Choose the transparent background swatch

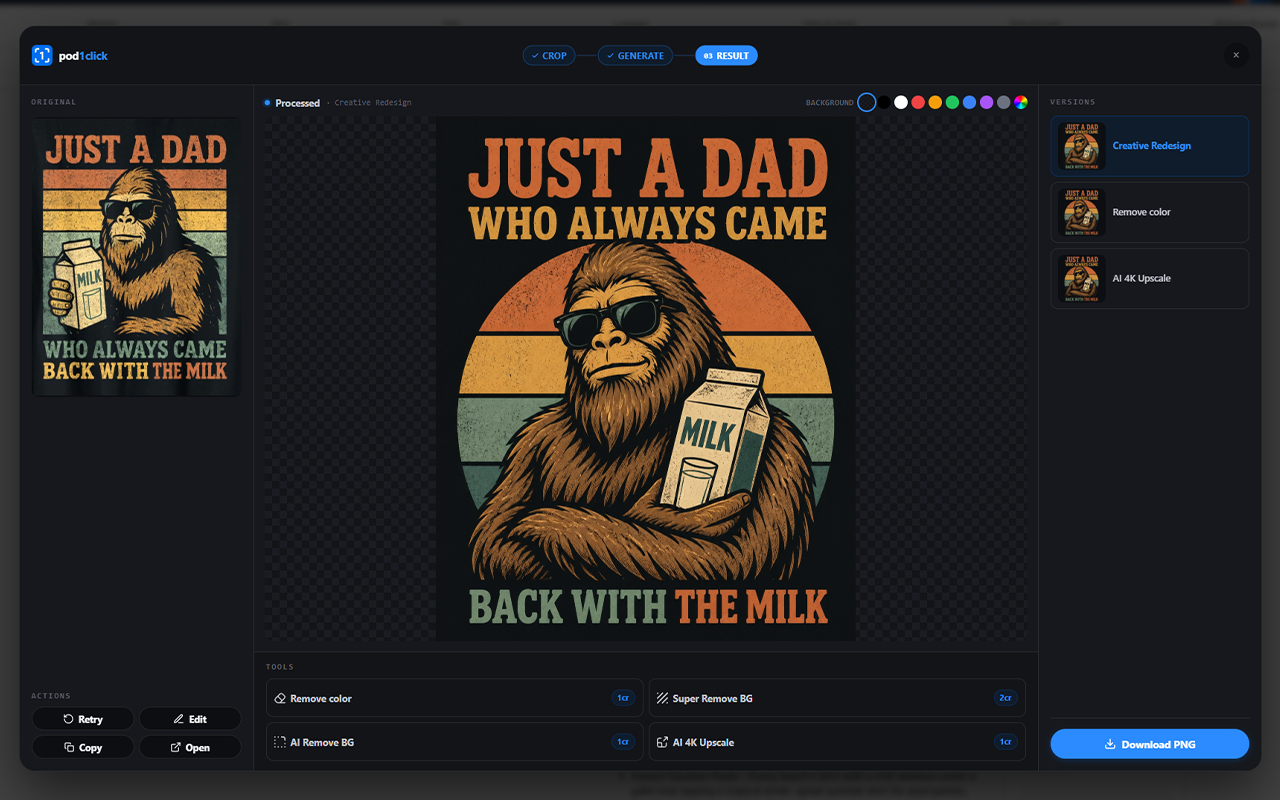(x=867, y=102)
